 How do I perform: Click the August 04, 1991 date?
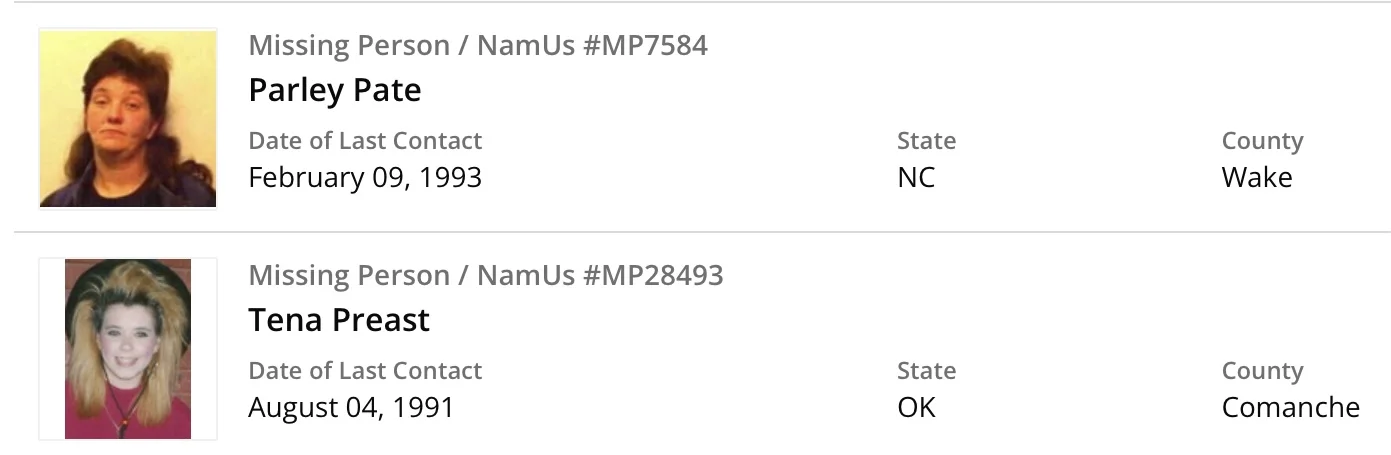pyautogui.click(x=351, y=408)
